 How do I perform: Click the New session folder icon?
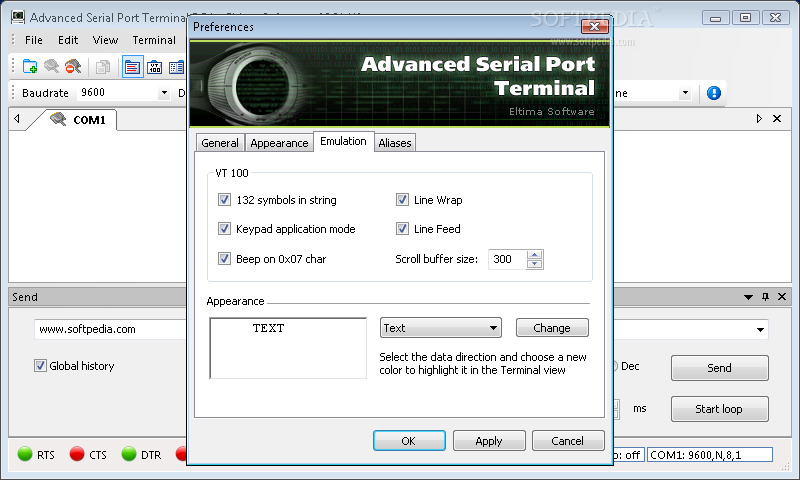coord(30,66)
